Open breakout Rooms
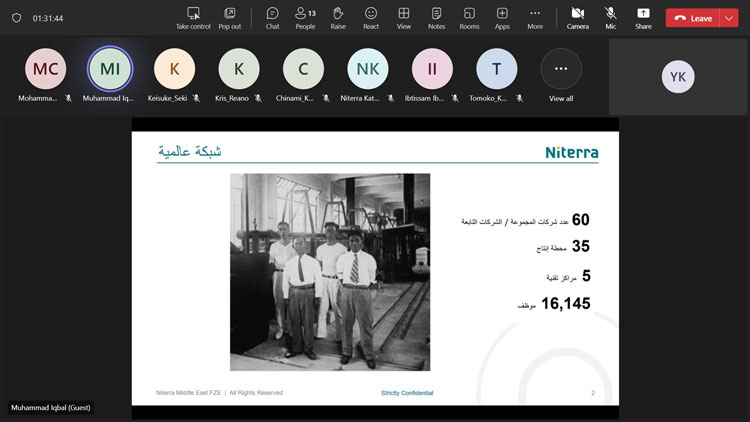This screenshot has width=750, height=422. (x=469, y=17)
